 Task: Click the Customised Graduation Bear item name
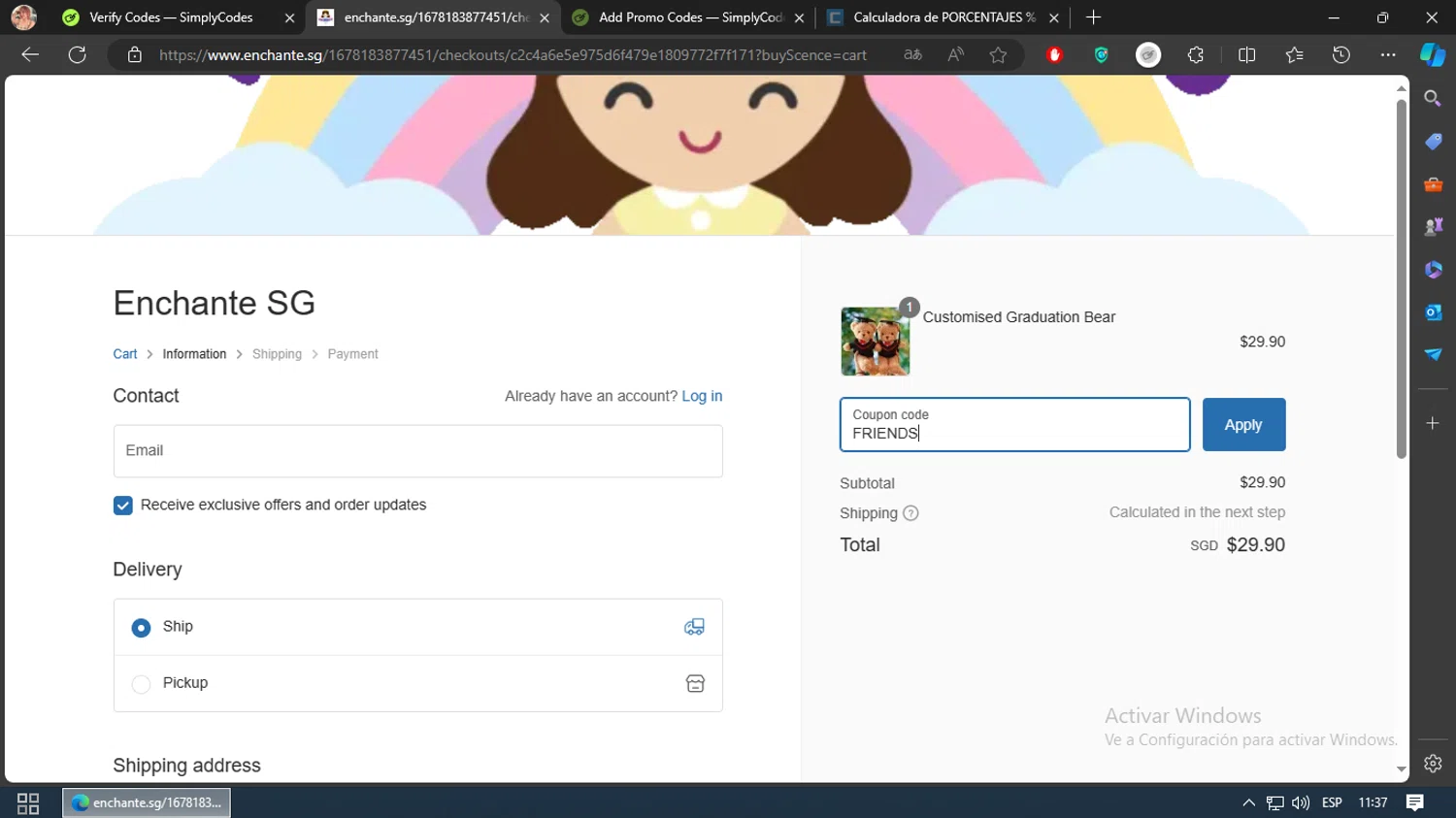point(1018,317)
